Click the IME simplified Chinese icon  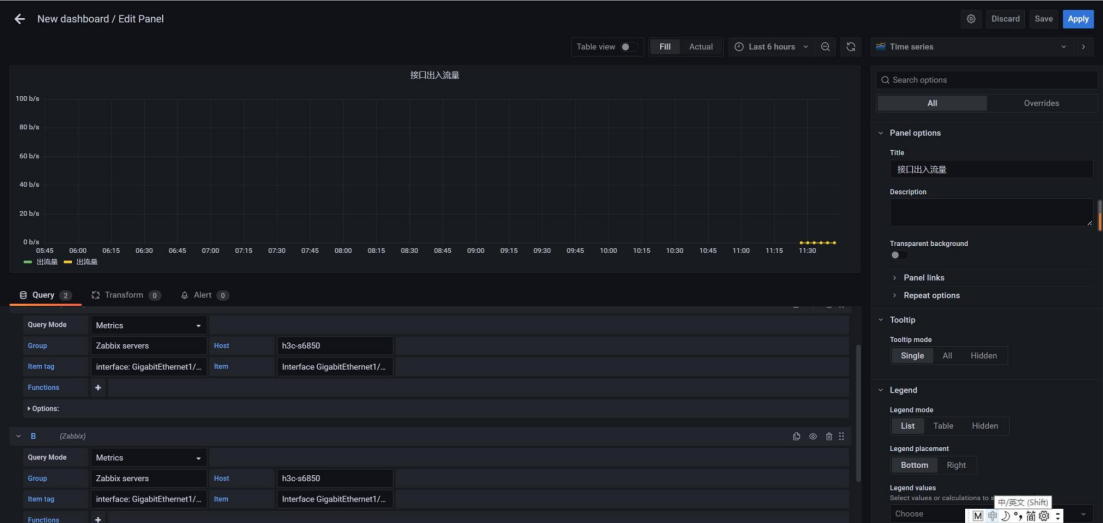click(1031, 516)
